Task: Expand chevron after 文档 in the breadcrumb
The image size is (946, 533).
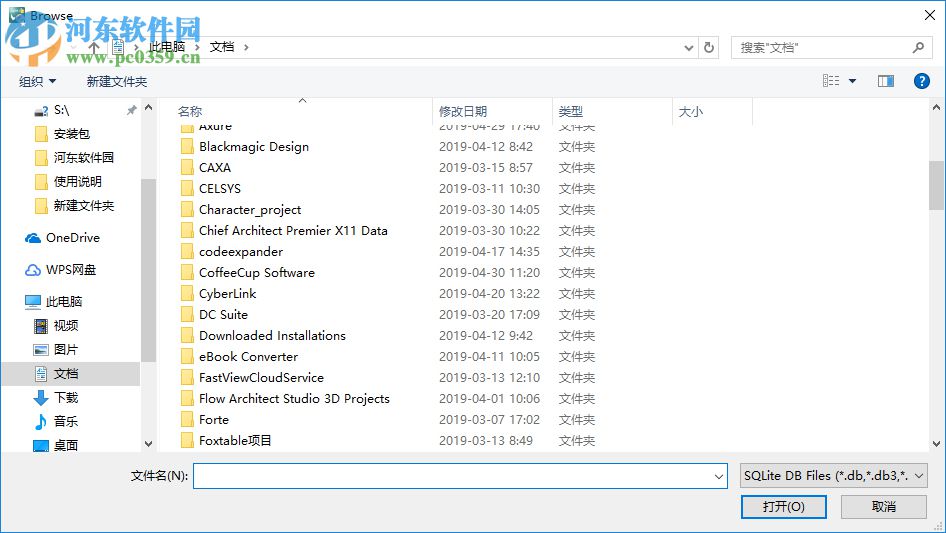Action: tap(246, 47)
